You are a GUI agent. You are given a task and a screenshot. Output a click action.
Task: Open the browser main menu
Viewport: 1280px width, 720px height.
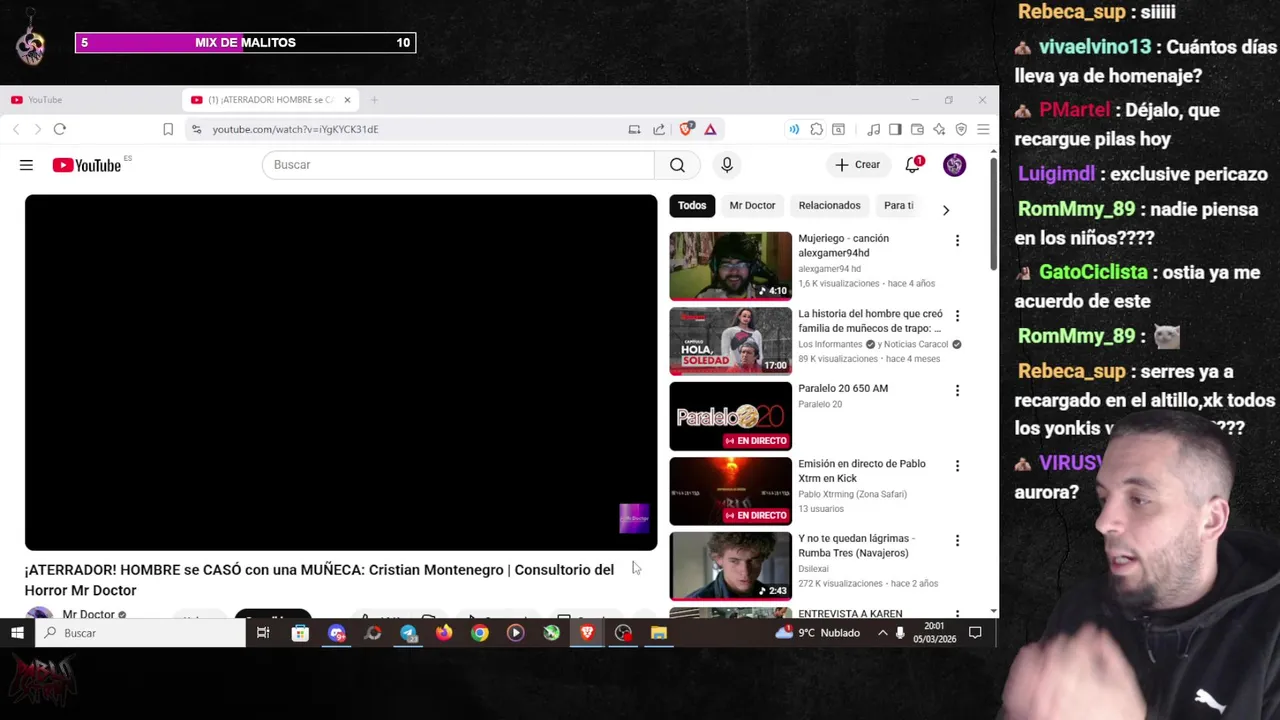(x=983, y=129)
